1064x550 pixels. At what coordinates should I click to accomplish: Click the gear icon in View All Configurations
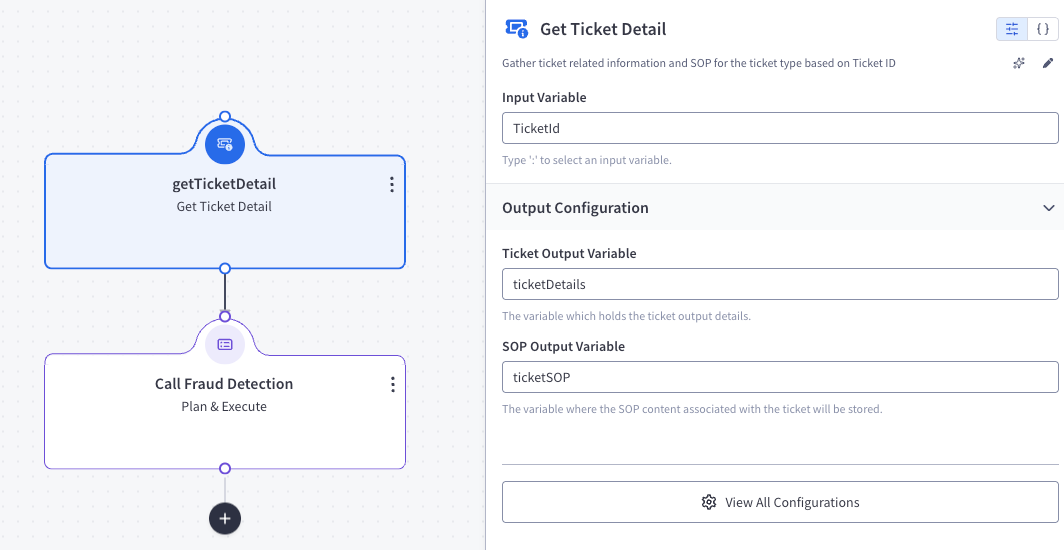pyautogui.click(x=709, y=503)
